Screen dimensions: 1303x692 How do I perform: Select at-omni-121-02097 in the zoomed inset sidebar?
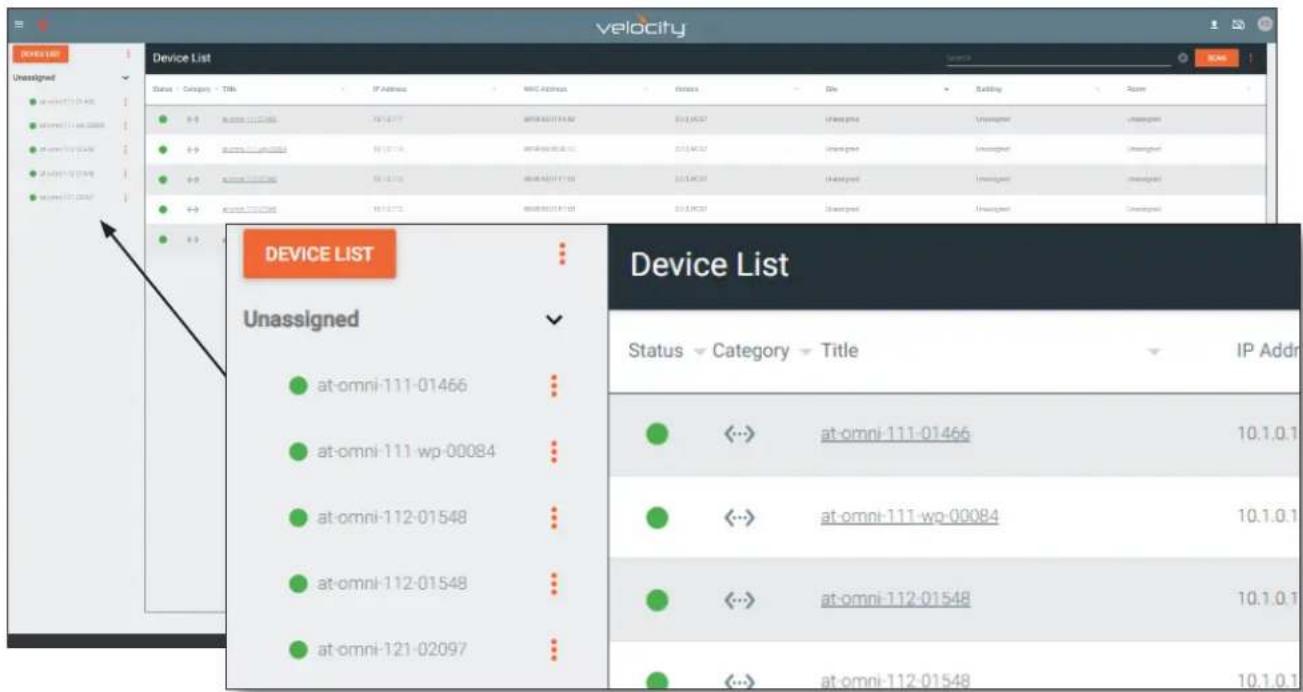click(x=391, y=649)
